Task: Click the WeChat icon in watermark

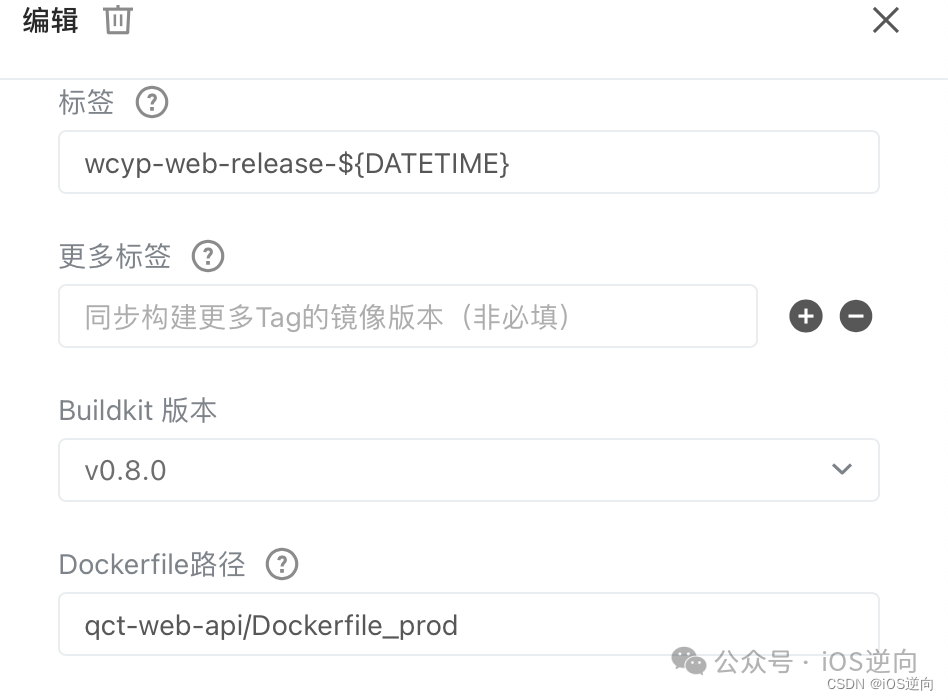Action: click(689, 661)
